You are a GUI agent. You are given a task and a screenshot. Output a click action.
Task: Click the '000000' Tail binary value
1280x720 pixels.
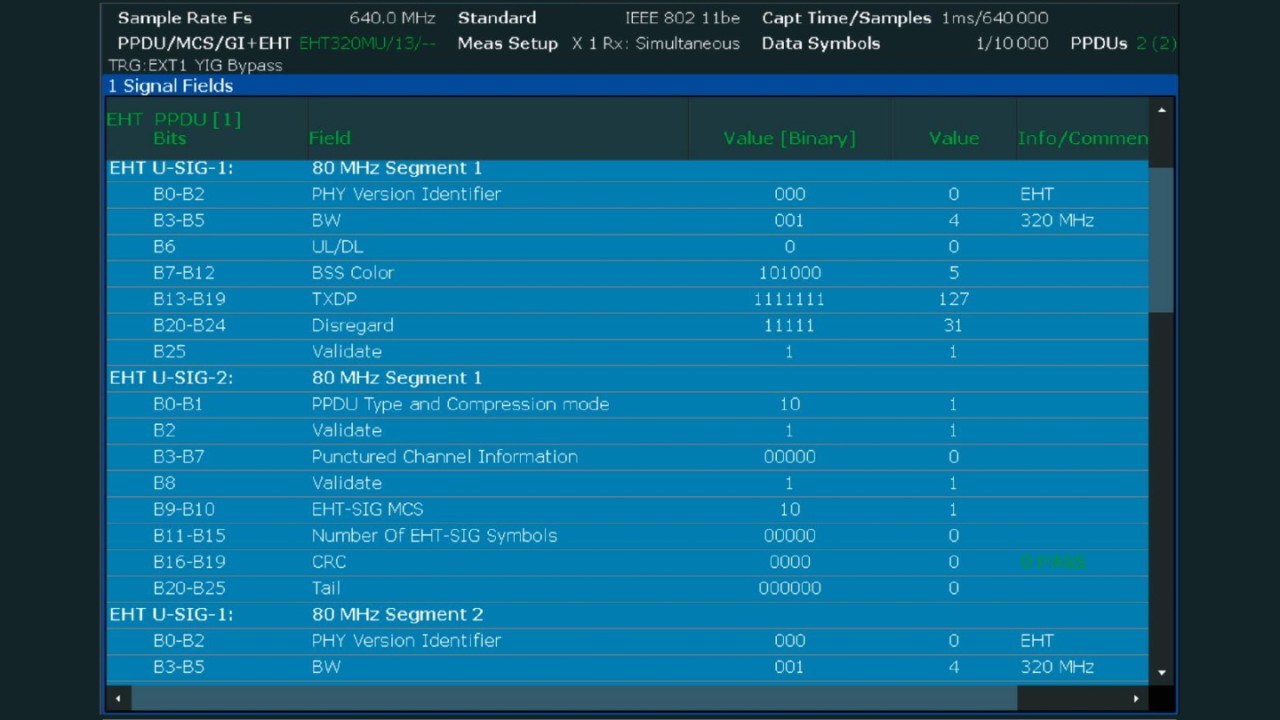(789, 588)
